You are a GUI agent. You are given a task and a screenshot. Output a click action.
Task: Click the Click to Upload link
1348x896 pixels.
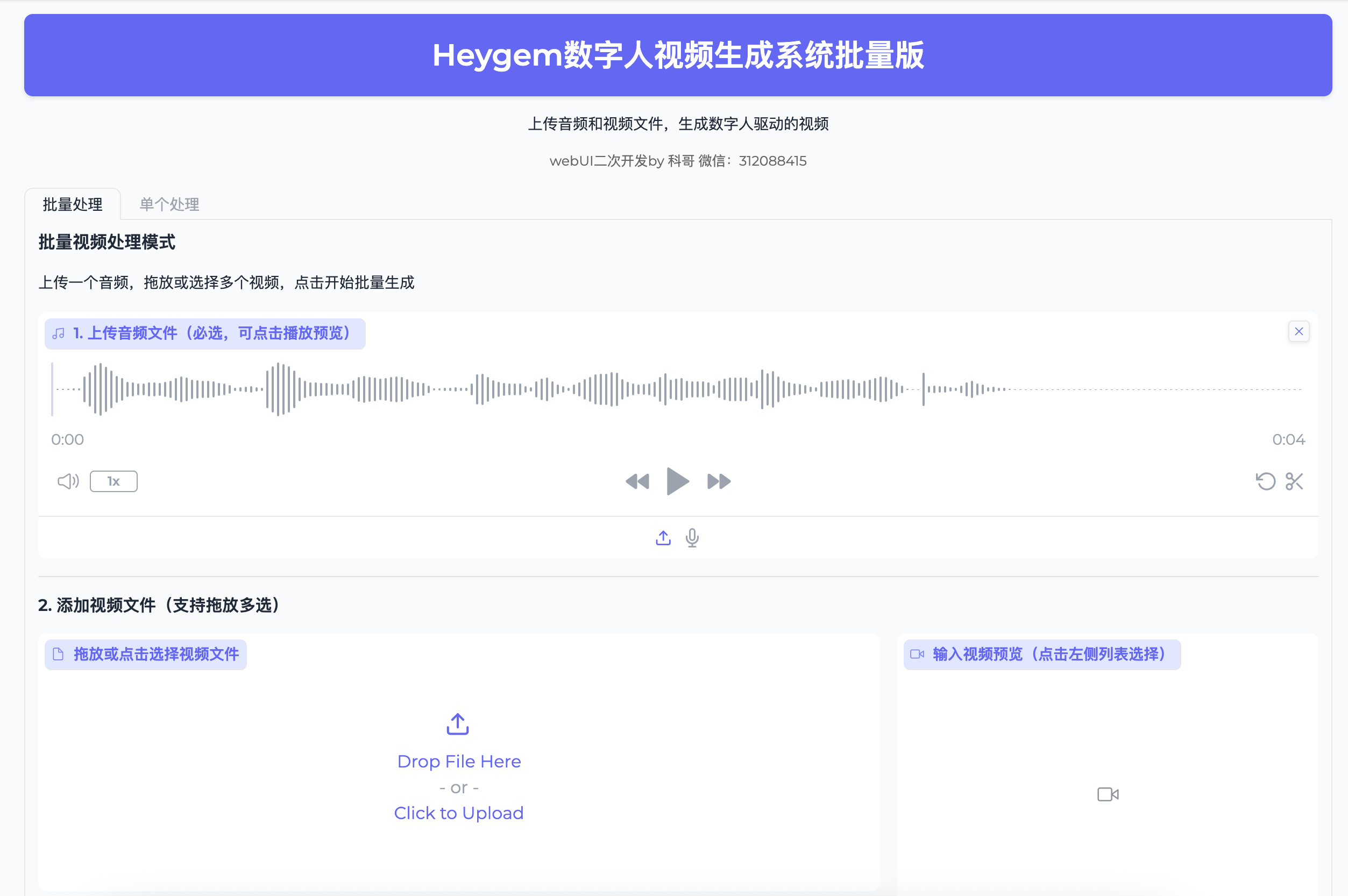(x=458, y=813)
